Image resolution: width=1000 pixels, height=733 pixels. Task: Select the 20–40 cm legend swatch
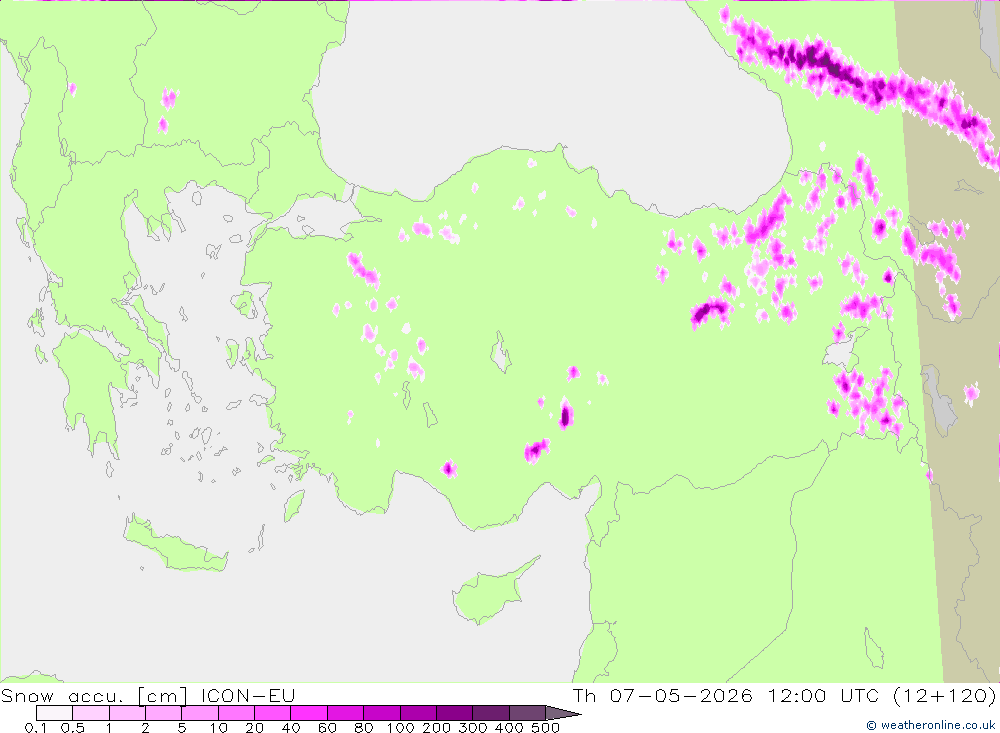pos(272,713)
